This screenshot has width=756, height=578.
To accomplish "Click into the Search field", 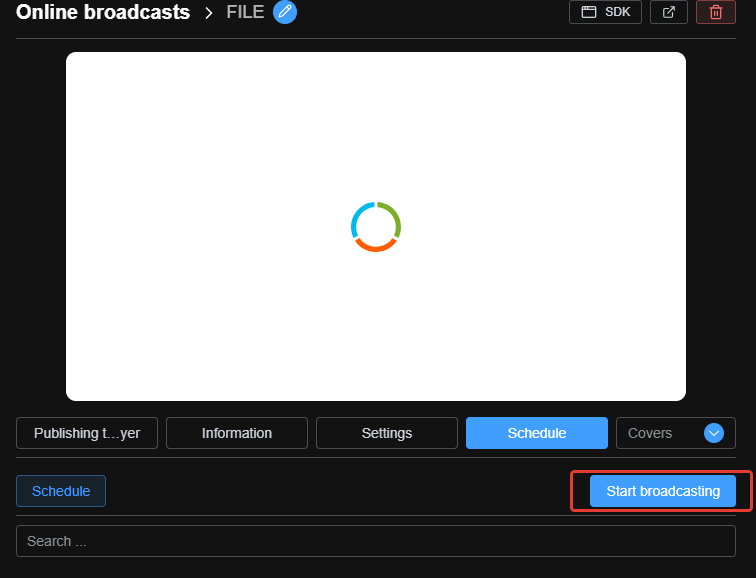I will (376, 541).
